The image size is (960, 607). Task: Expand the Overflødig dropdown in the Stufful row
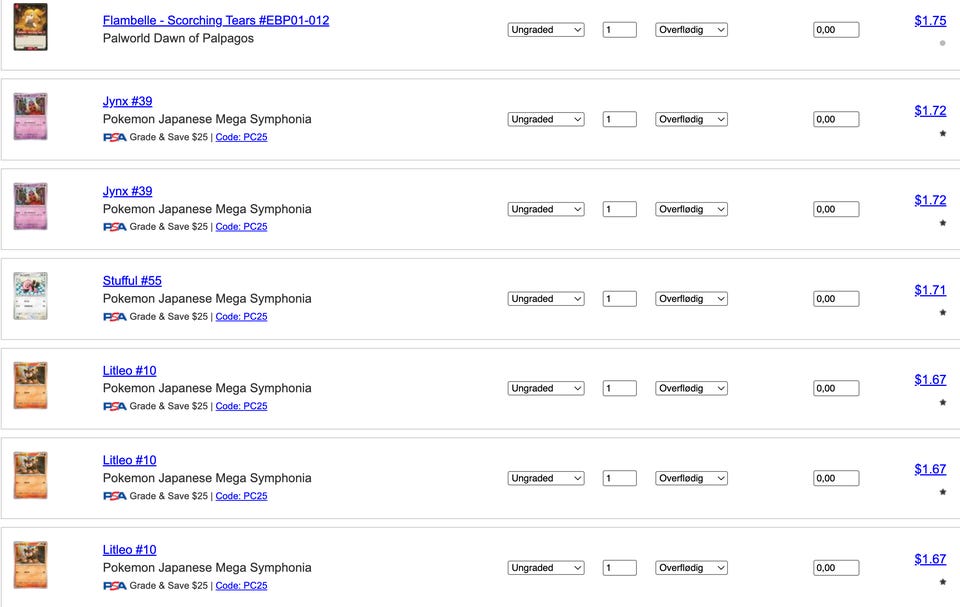point(691,299)
